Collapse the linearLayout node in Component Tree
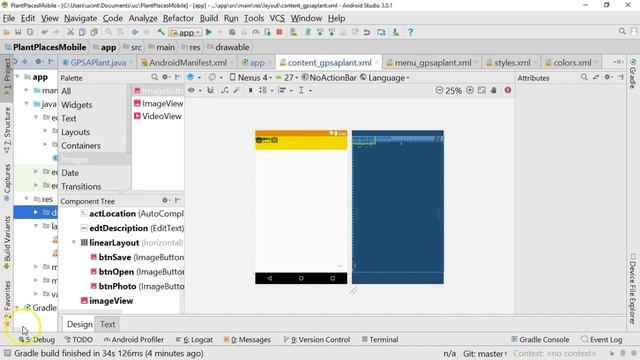Viewport: 640px width, 360px height. (74, 242)
